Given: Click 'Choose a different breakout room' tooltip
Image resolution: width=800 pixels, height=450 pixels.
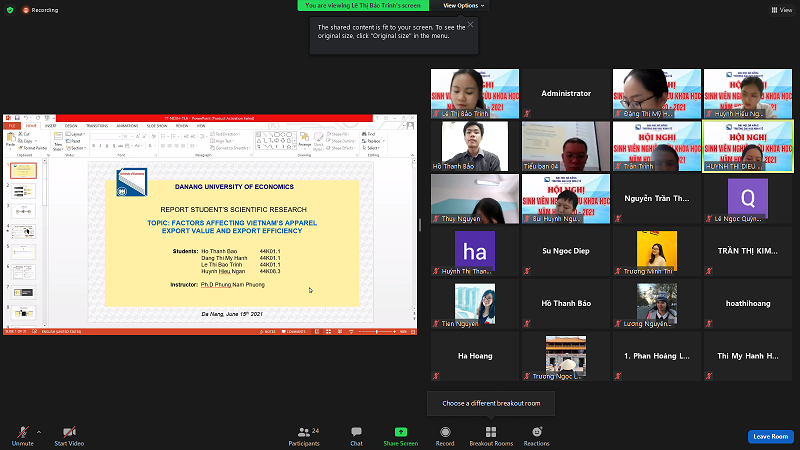Looking at the screenshot, I should coord(491,403).
